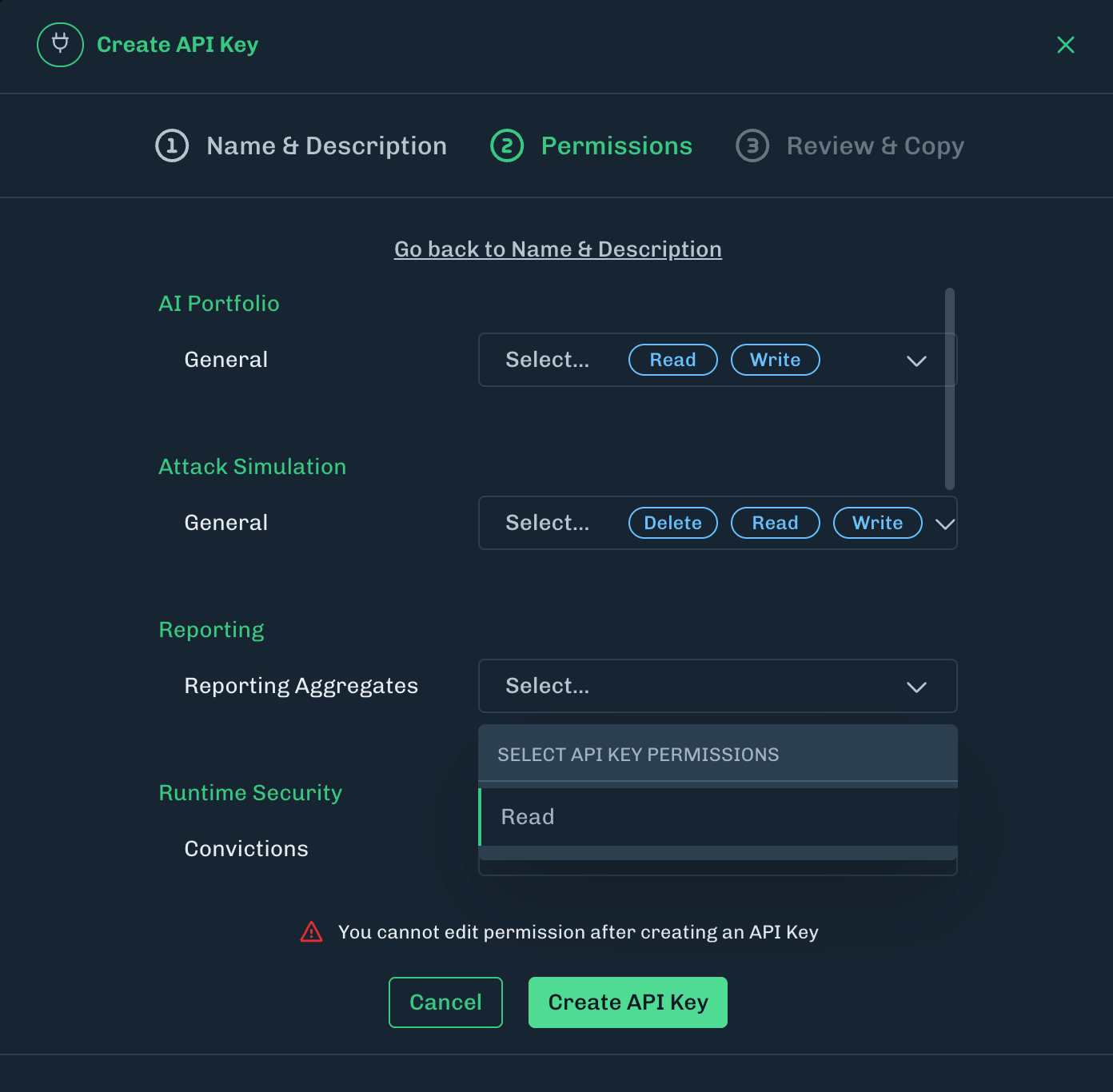The image size is (1113, 1092).
Task: Click the red warning triangle icon
Action: (x=311, y=932)
